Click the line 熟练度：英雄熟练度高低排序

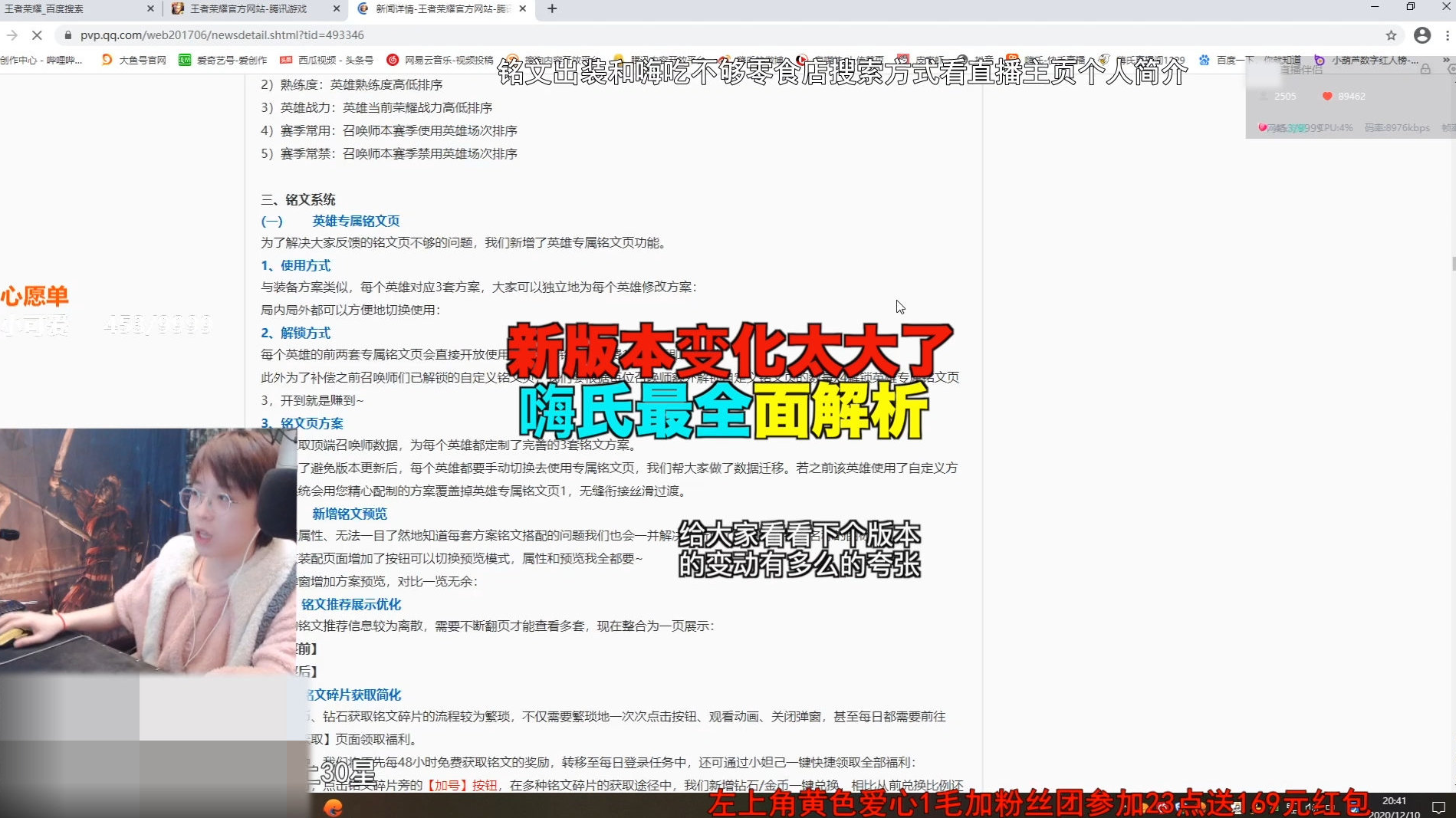(x=351, y=84)
